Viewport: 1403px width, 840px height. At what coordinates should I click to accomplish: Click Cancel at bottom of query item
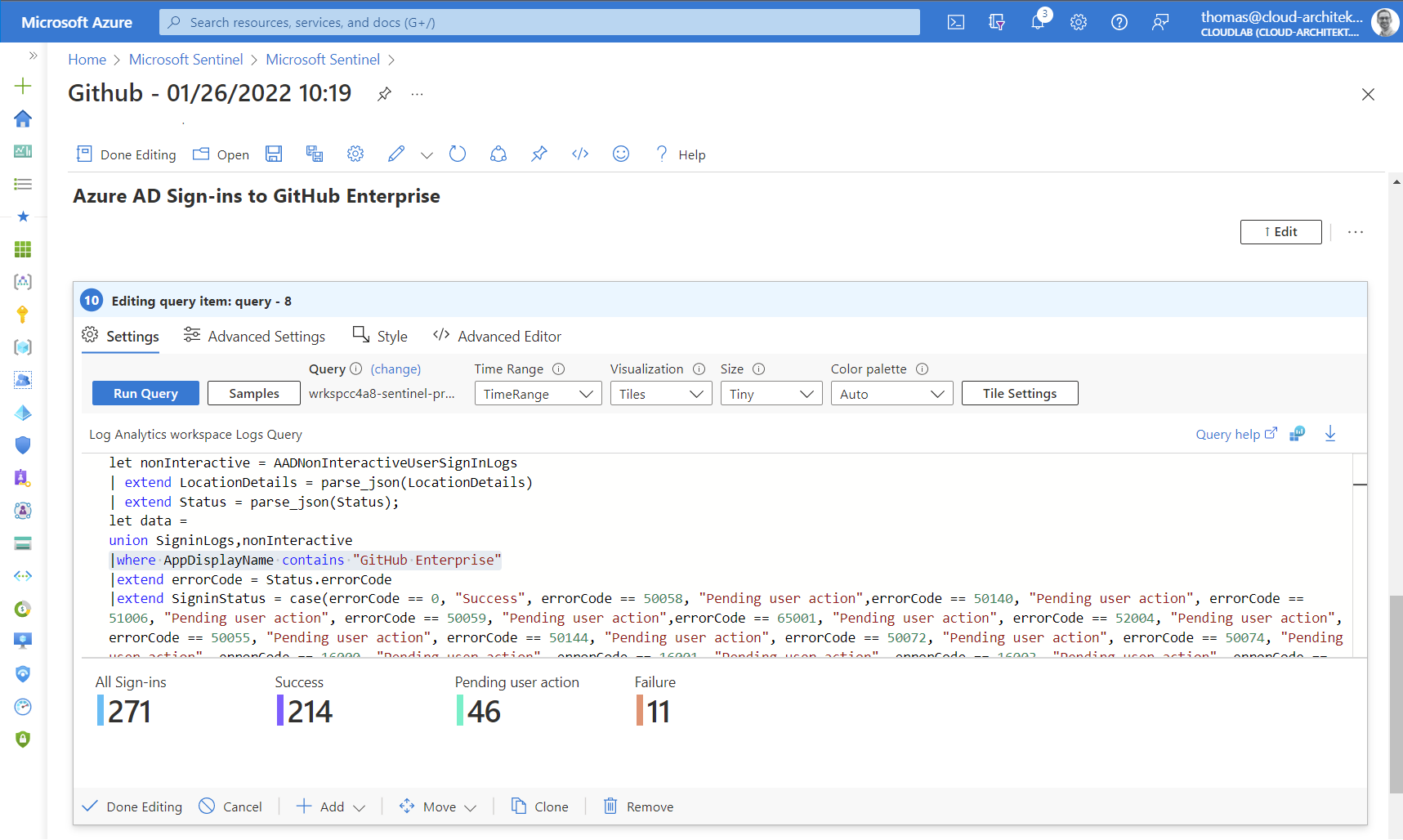point(231,806)
